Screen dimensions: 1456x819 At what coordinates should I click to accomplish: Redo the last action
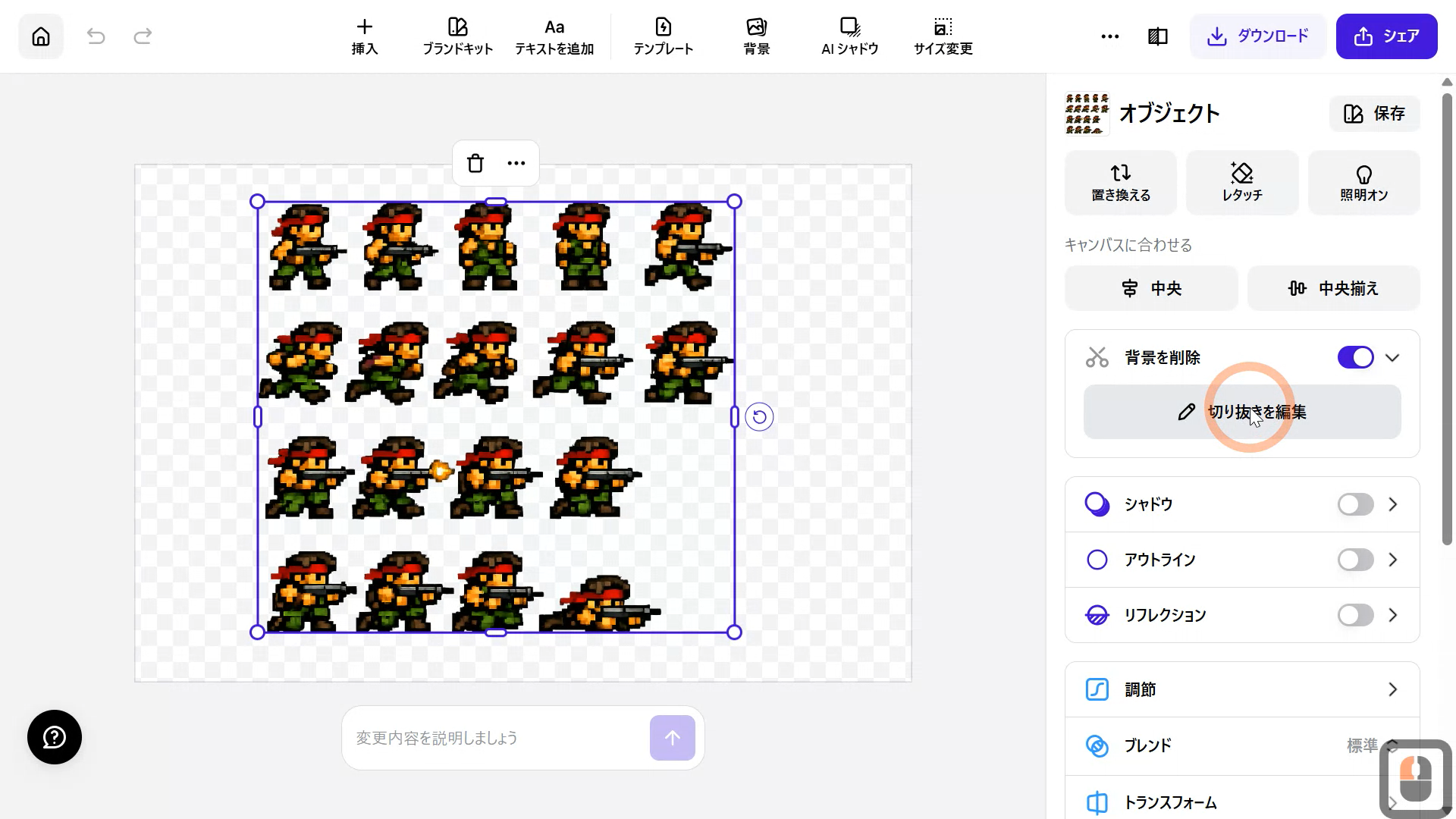click(143, 36)
